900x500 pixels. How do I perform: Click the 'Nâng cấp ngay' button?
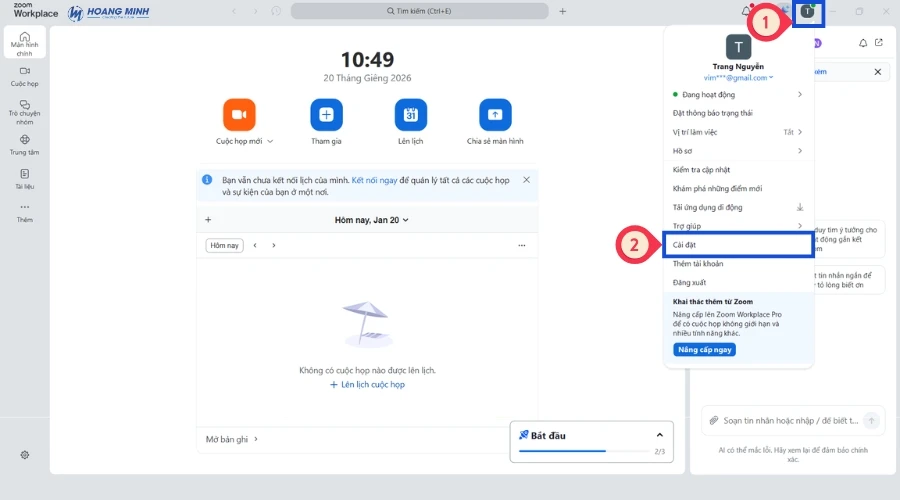(x=705, y=349)
